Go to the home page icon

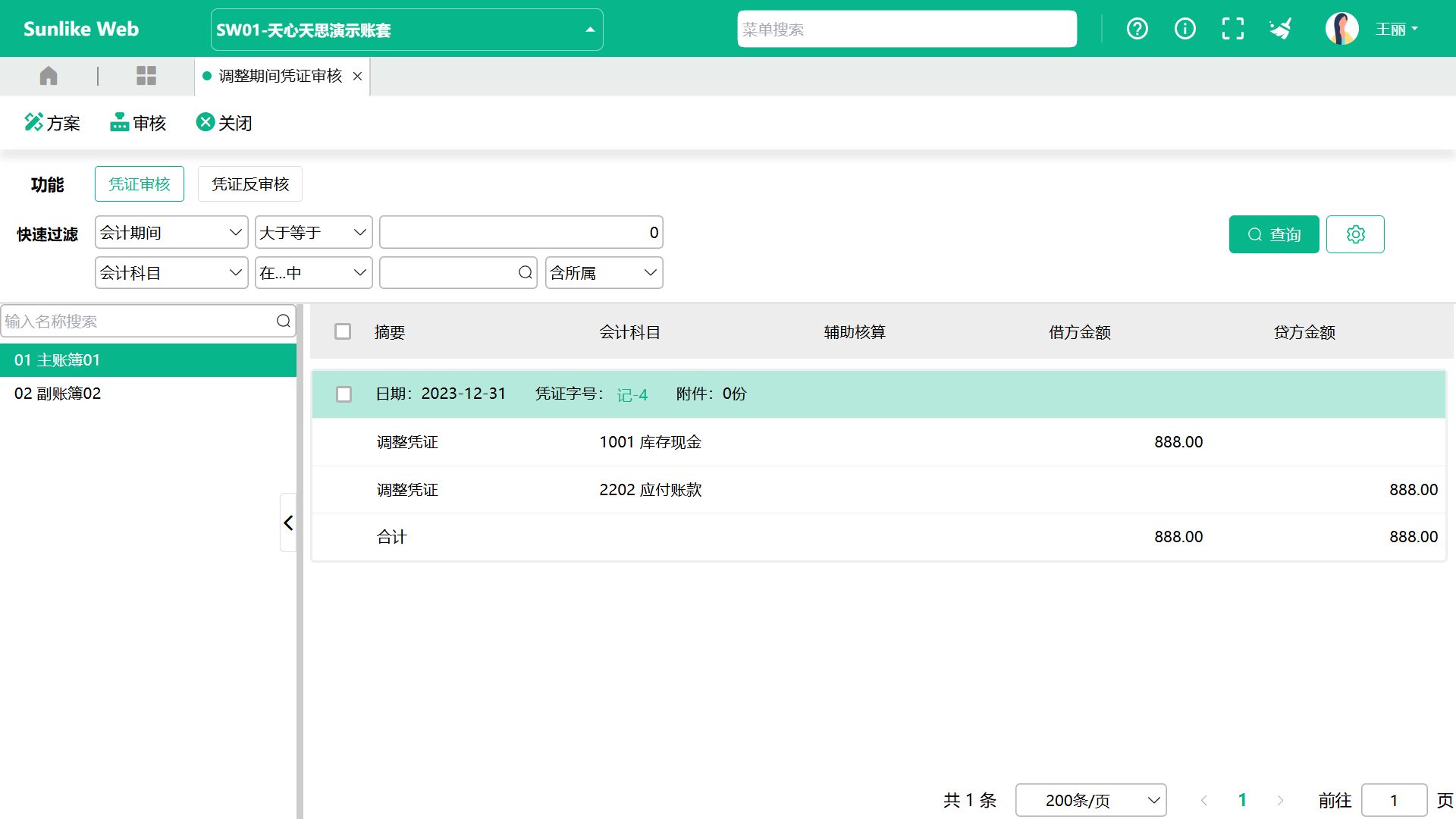click(x=49, y=76)
